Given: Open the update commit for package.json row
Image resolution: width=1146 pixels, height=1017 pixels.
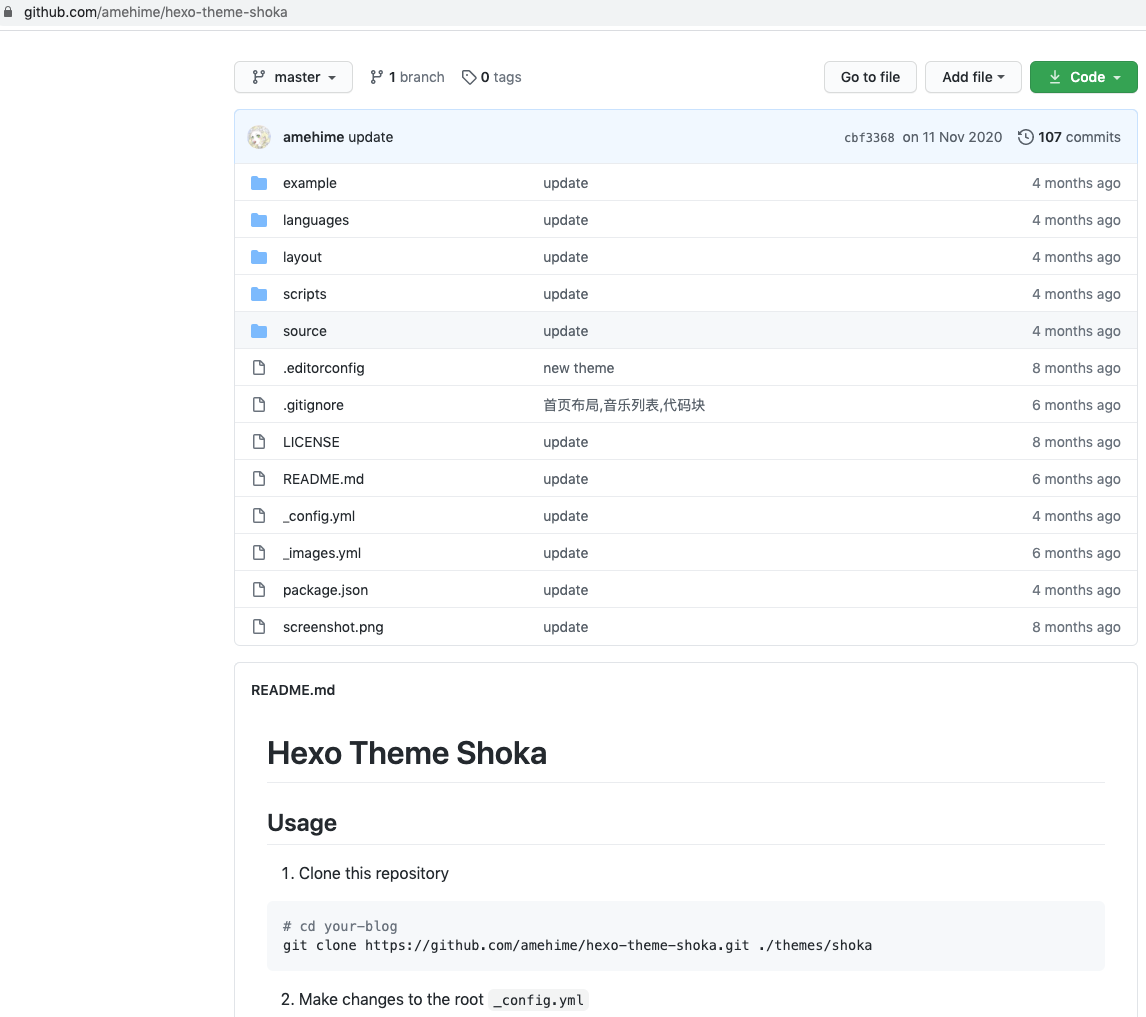Looking at the screenshot, I should coord(566,590).
